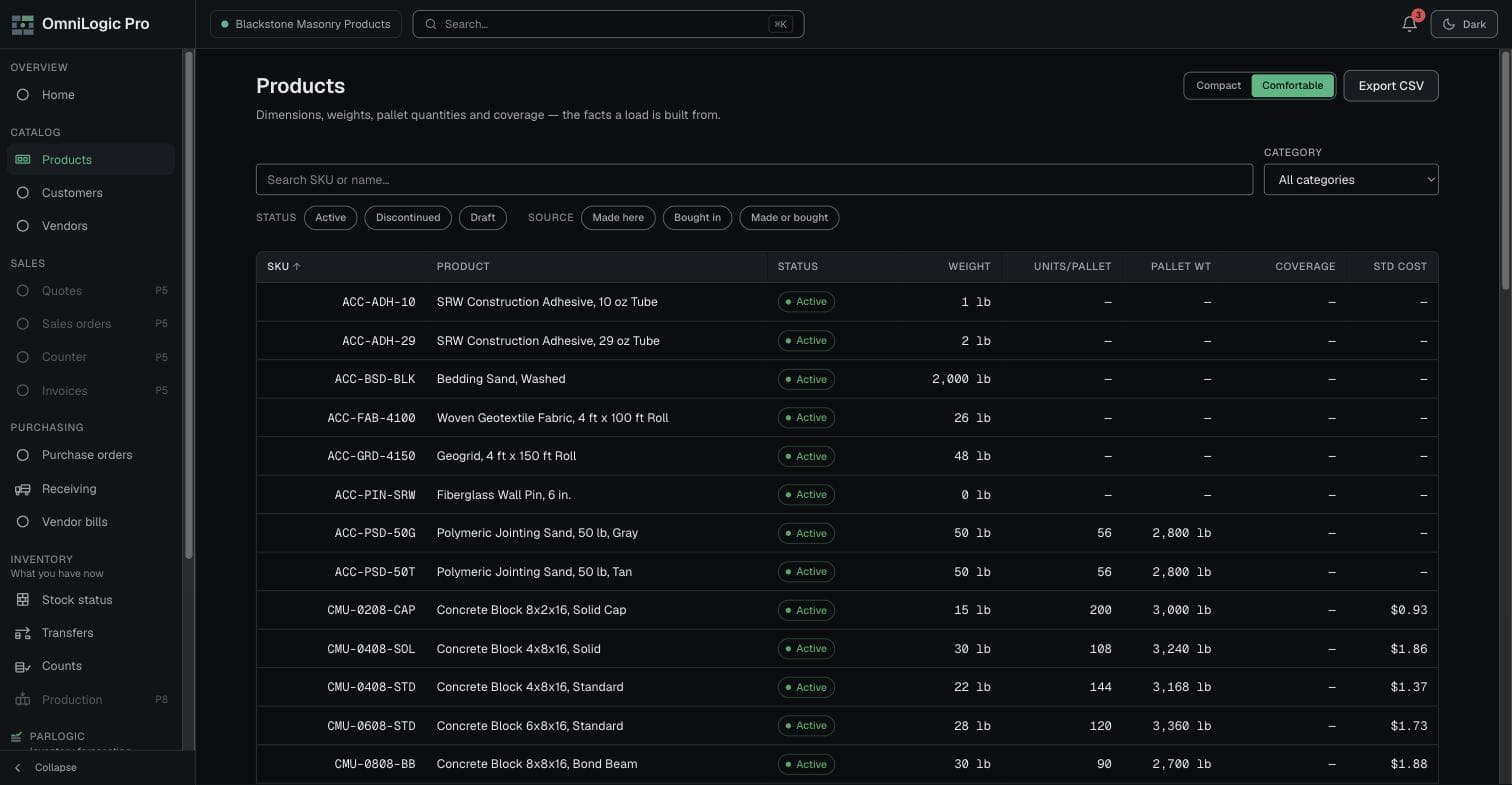Open CMU-0808-BB product row

pyautogui.click(x=847, y=764)
